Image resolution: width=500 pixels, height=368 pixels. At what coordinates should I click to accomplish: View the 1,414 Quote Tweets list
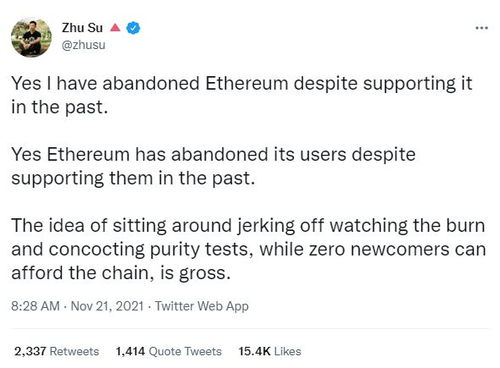pyautogui.click(x=169, y=351)
